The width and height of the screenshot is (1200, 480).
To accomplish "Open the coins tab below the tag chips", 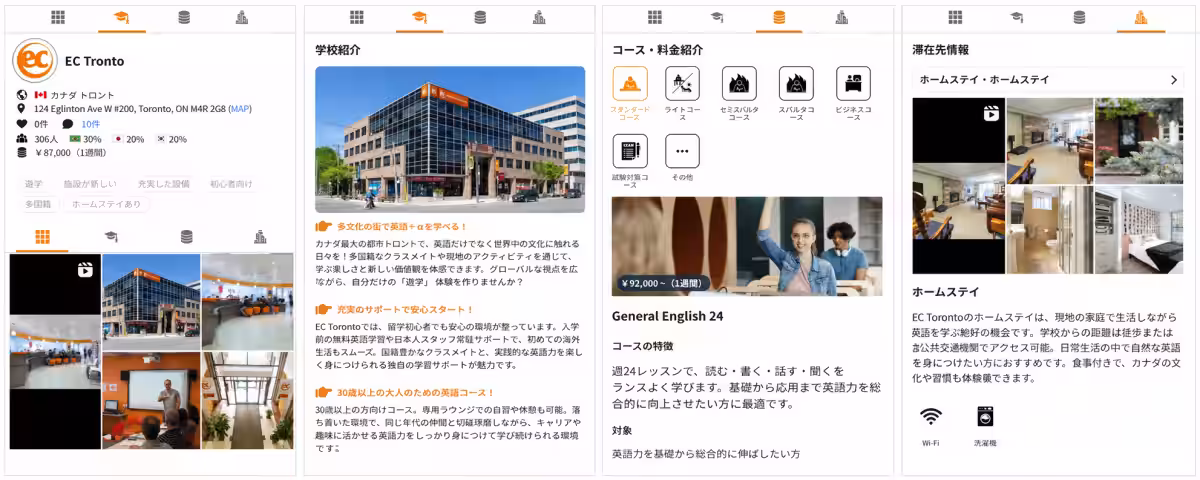I will [186, 237].
